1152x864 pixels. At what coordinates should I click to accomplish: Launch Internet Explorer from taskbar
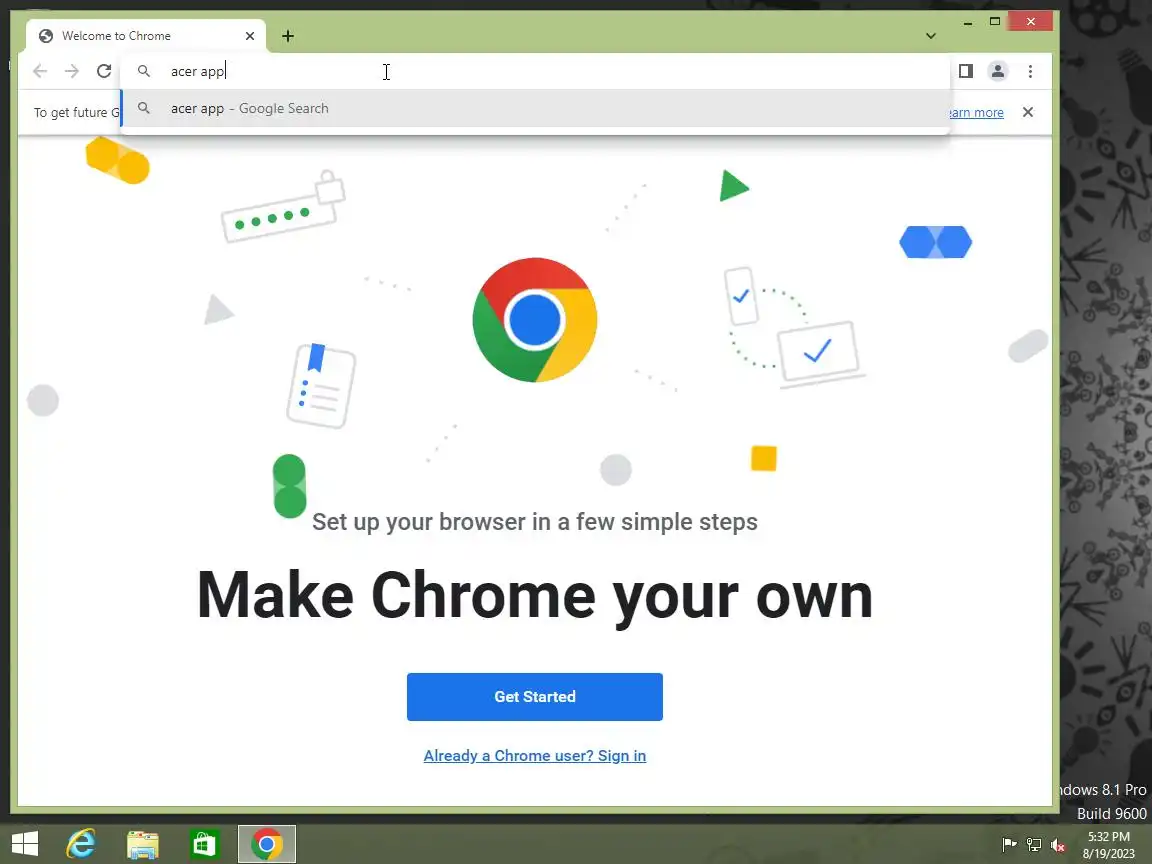coord(81,844)
